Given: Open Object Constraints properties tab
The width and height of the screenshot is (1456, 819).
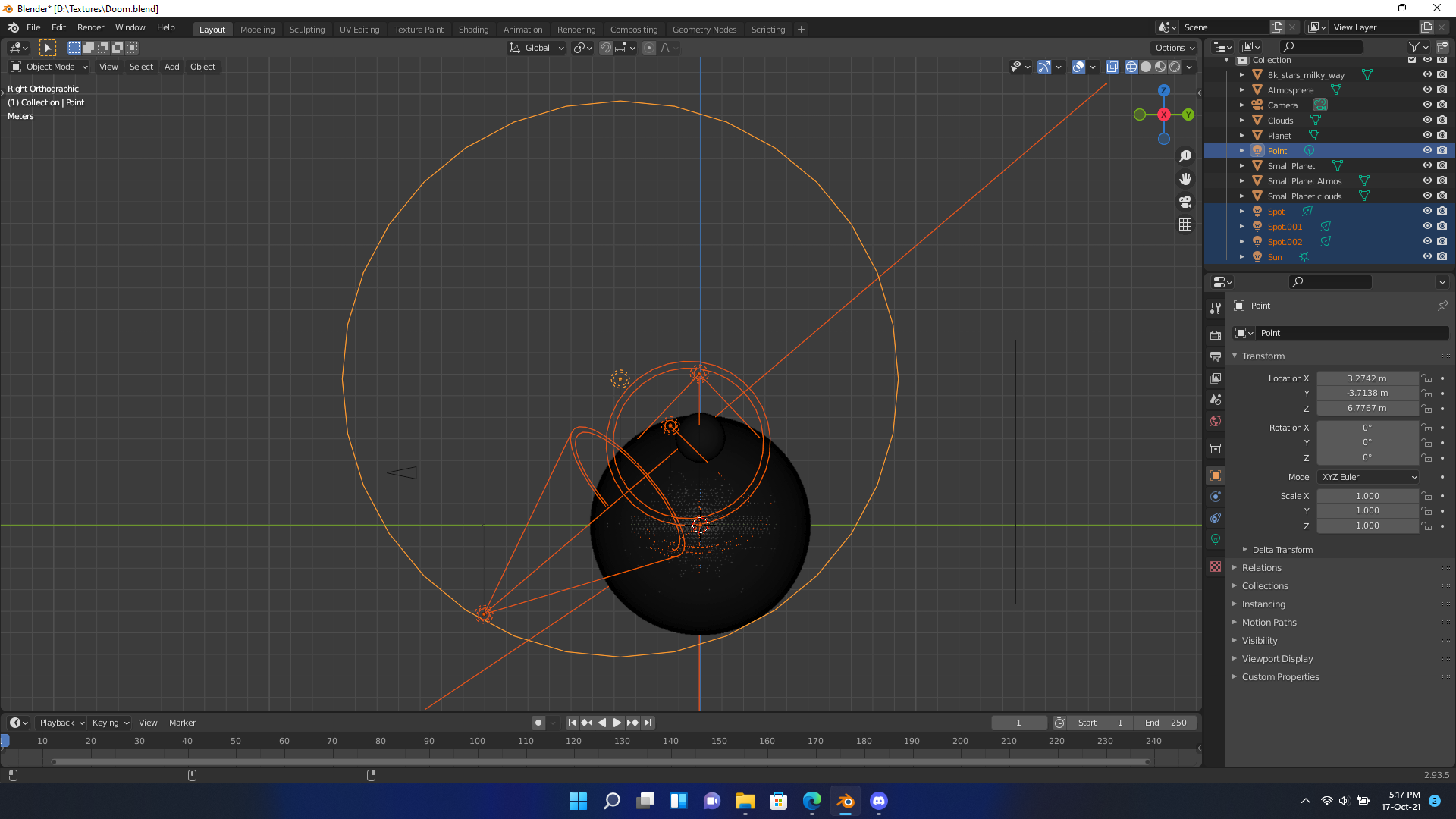Looking at the screenshot, I should pos(1216,518).
